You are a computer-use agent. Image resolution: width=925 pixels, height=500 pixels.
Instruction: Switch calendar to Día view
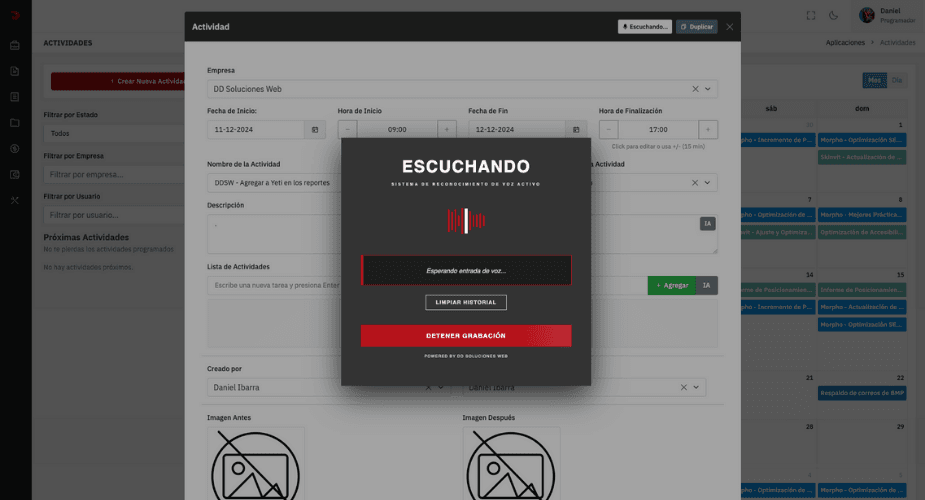(x=897, y=80)
